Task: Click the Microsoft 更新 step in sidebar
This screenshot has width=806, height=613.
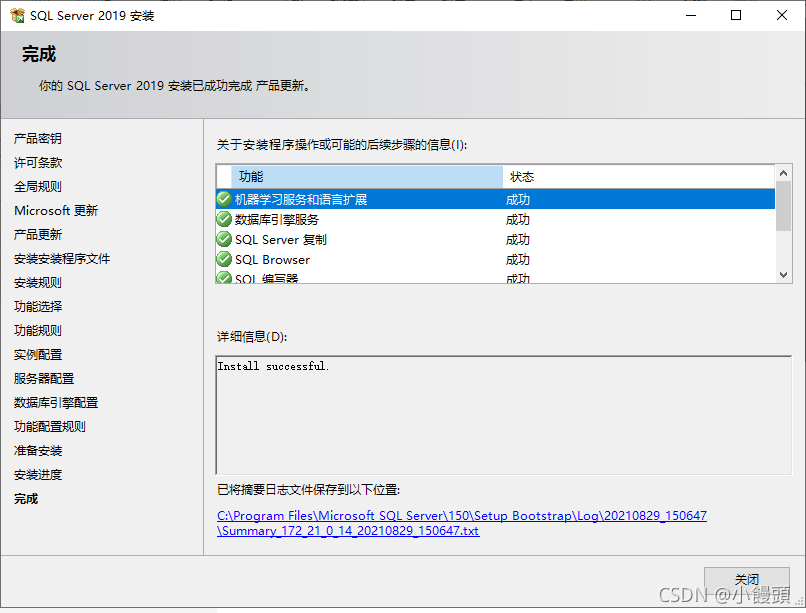Action: pos(56,211)
